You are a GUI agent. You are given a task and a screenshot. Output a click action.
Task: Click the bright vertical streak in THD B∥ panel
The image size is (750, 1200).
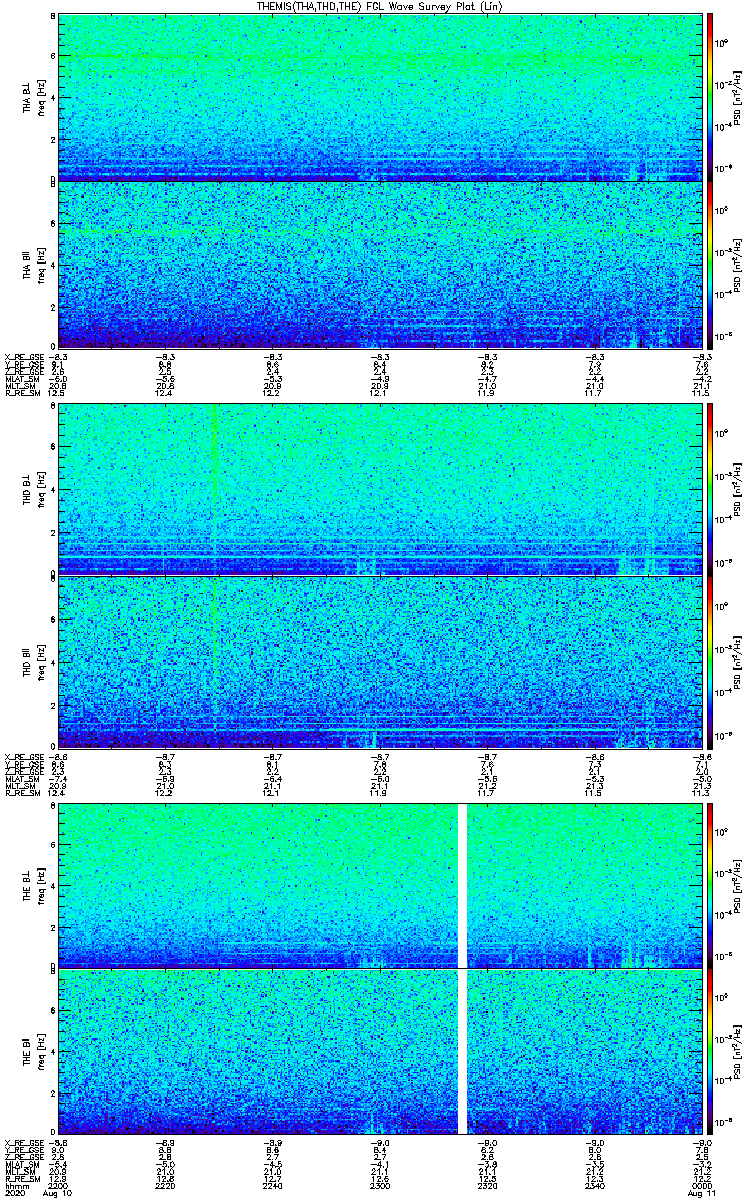pos(215,645)
